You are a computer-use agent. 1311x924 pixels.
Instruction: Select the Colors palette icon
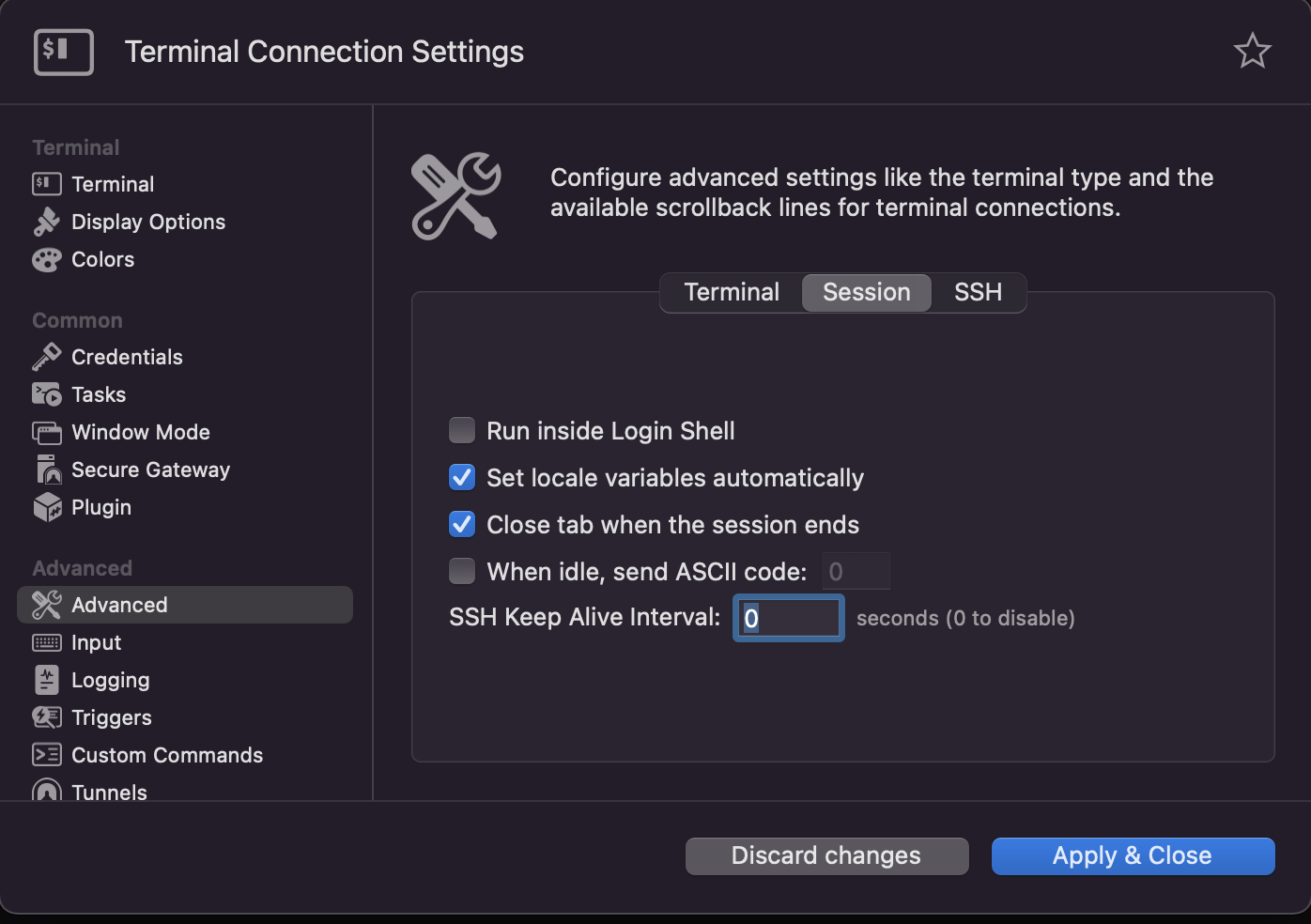[46, 259]
